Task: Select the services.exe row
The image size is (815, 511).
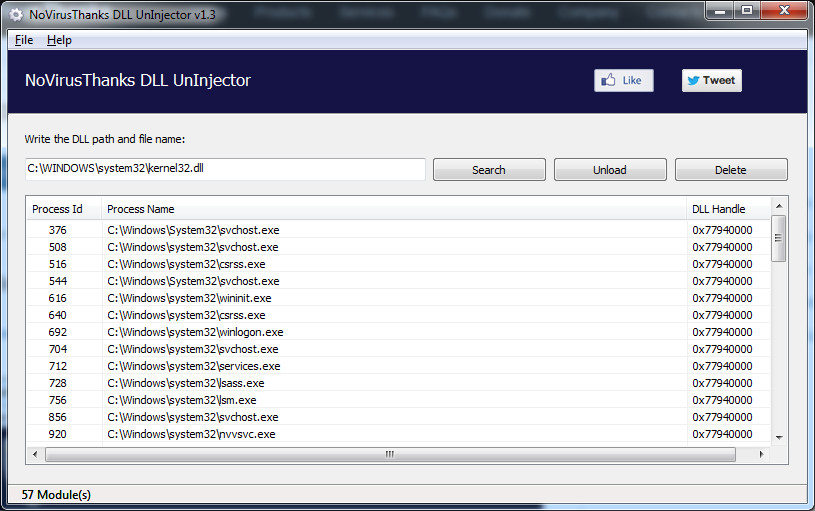Action: (x=398, y=366)
